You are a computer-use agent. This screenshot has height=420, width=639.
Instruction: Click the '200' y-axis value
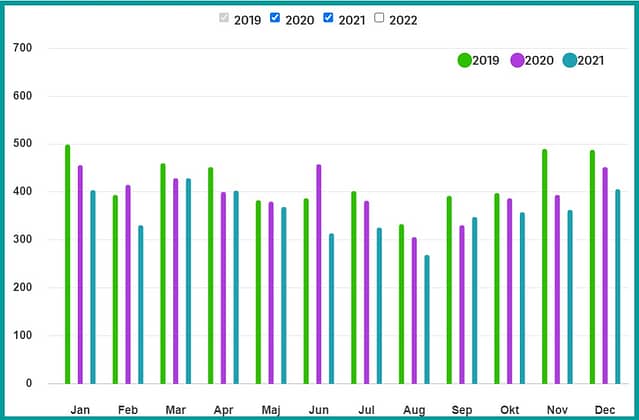tap(22, 287)
